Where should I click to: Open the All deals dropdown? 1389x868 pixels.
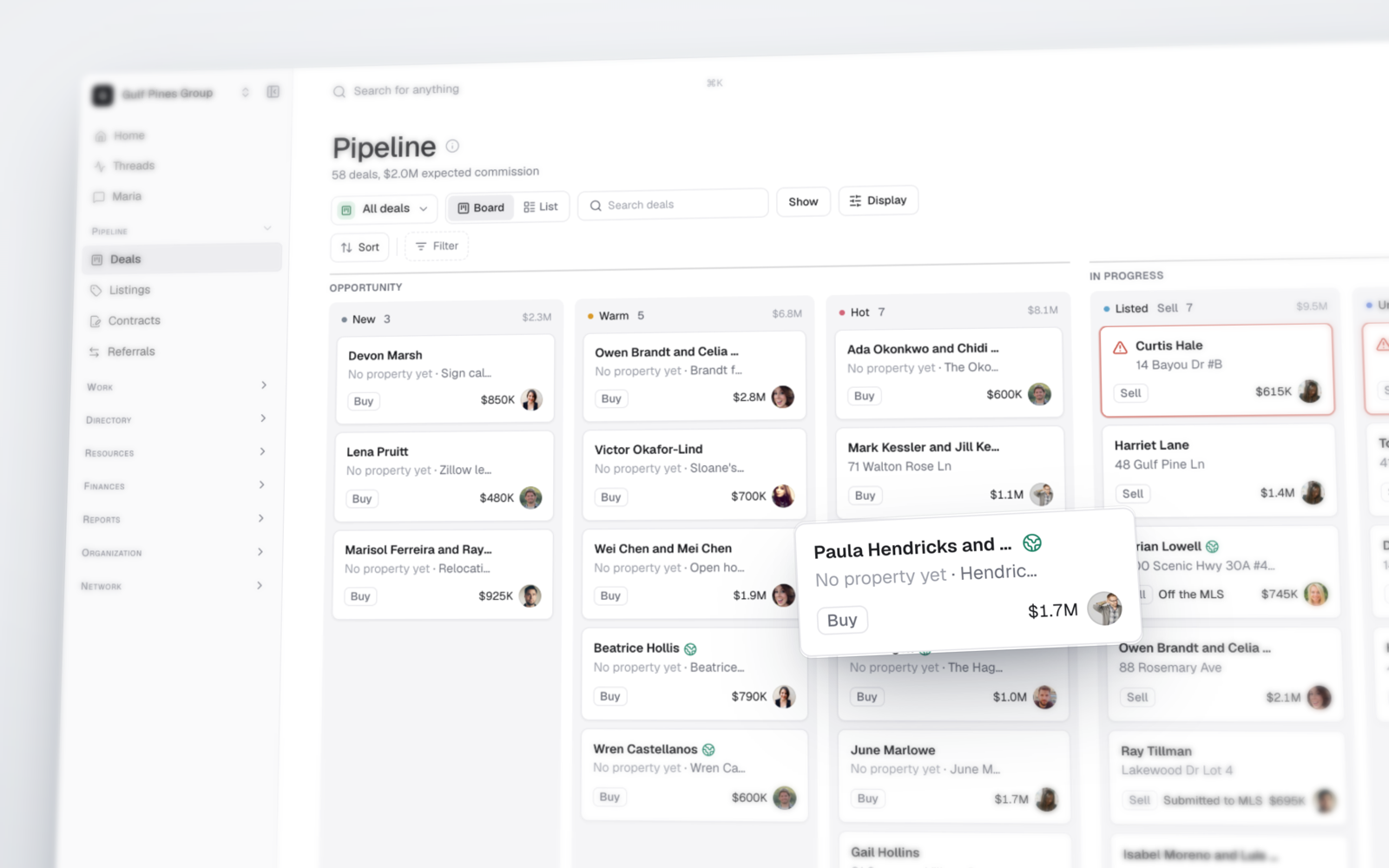click(x=385, y=208)
